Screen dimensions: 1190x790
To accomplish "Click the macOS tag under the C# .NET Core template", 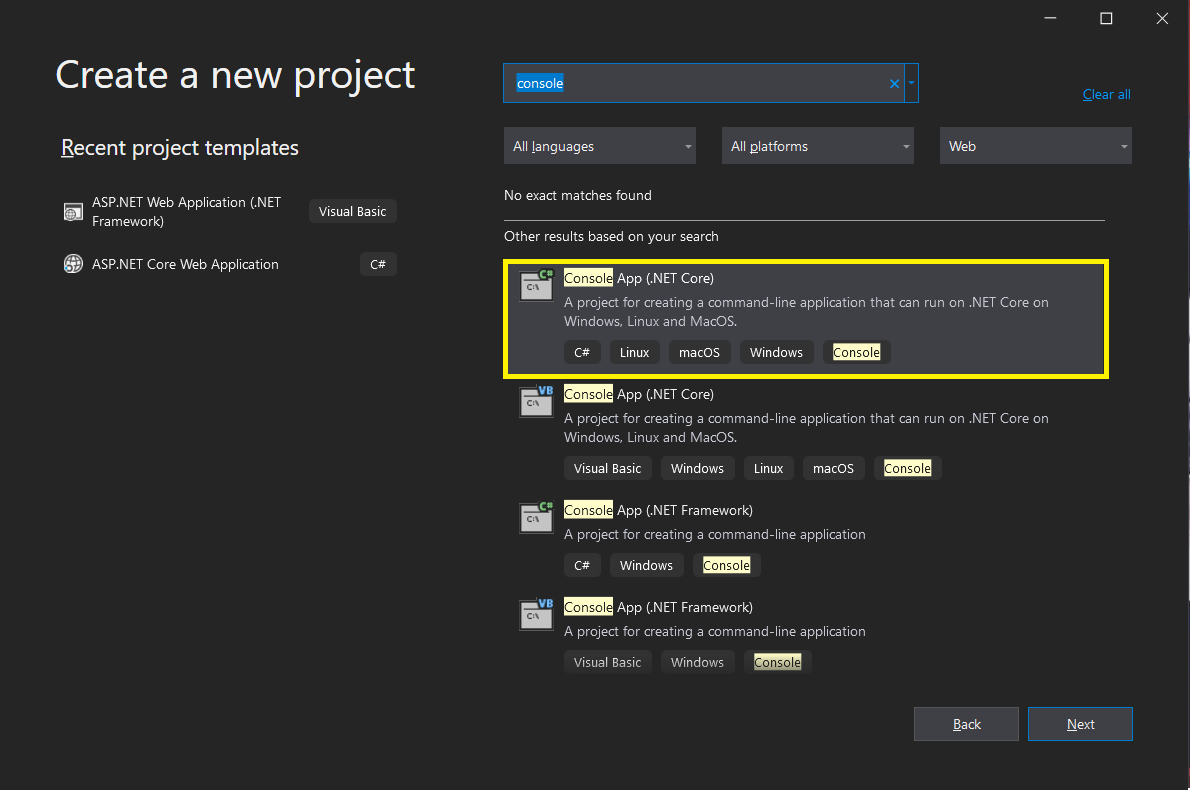I will pos(699,352).
